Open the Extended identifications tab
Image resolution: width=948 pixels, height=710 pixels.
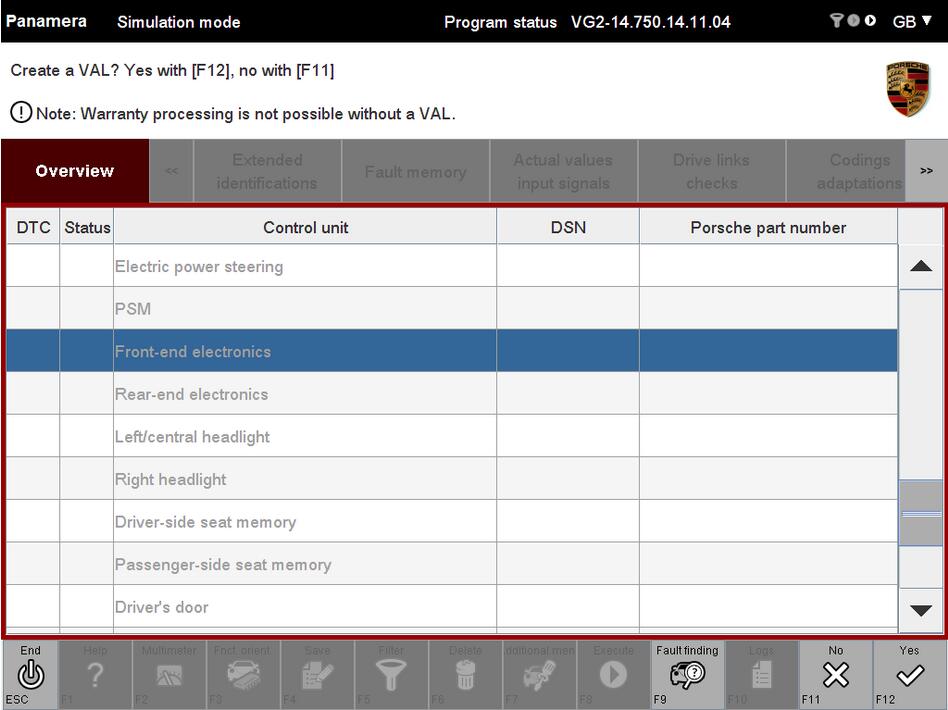coord(267,171)
